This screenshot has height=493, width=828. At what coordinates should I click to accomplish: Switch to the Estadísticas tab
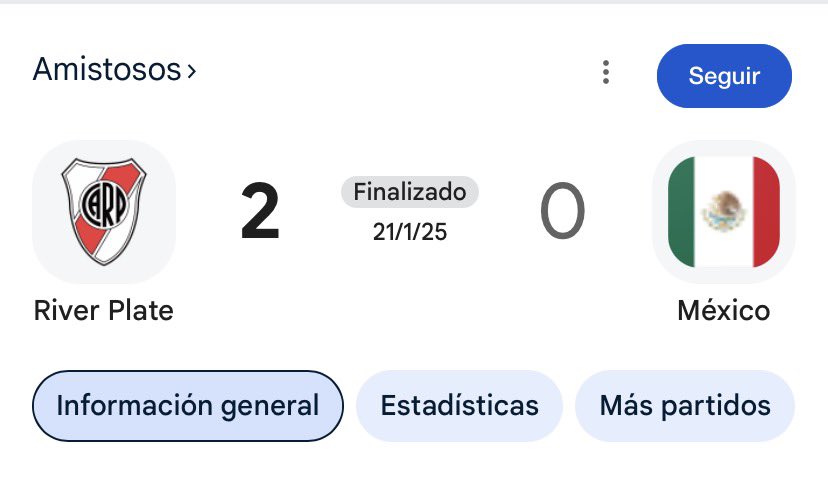click(x=459, y=405)
